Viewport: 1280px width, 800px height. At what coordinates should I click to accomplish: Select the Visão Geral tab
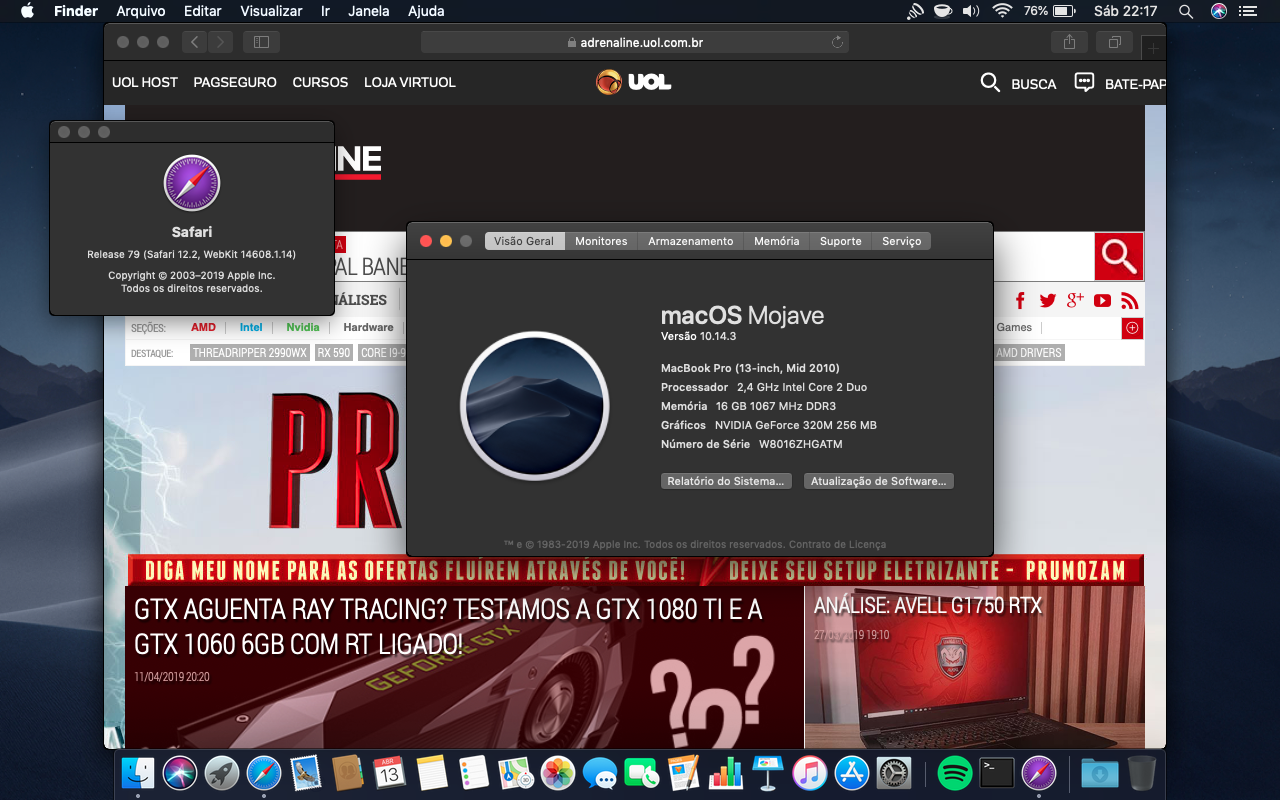click(525, 241)
